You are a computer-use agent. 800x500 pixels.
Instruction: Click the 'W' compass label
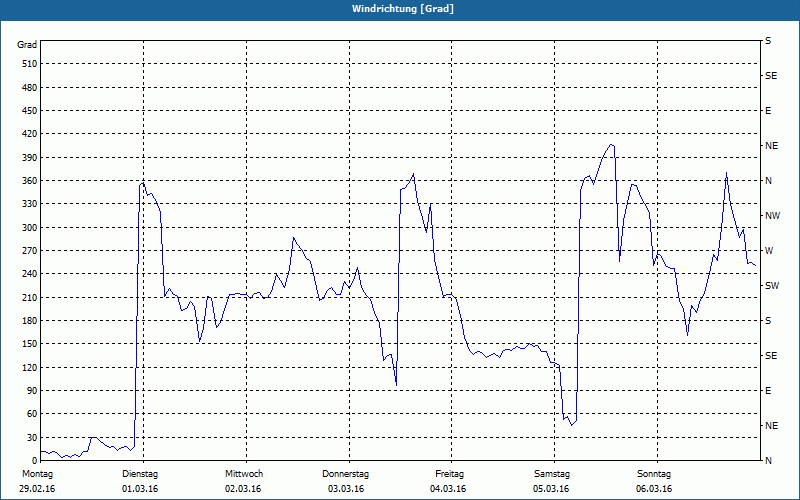[769, 251]
